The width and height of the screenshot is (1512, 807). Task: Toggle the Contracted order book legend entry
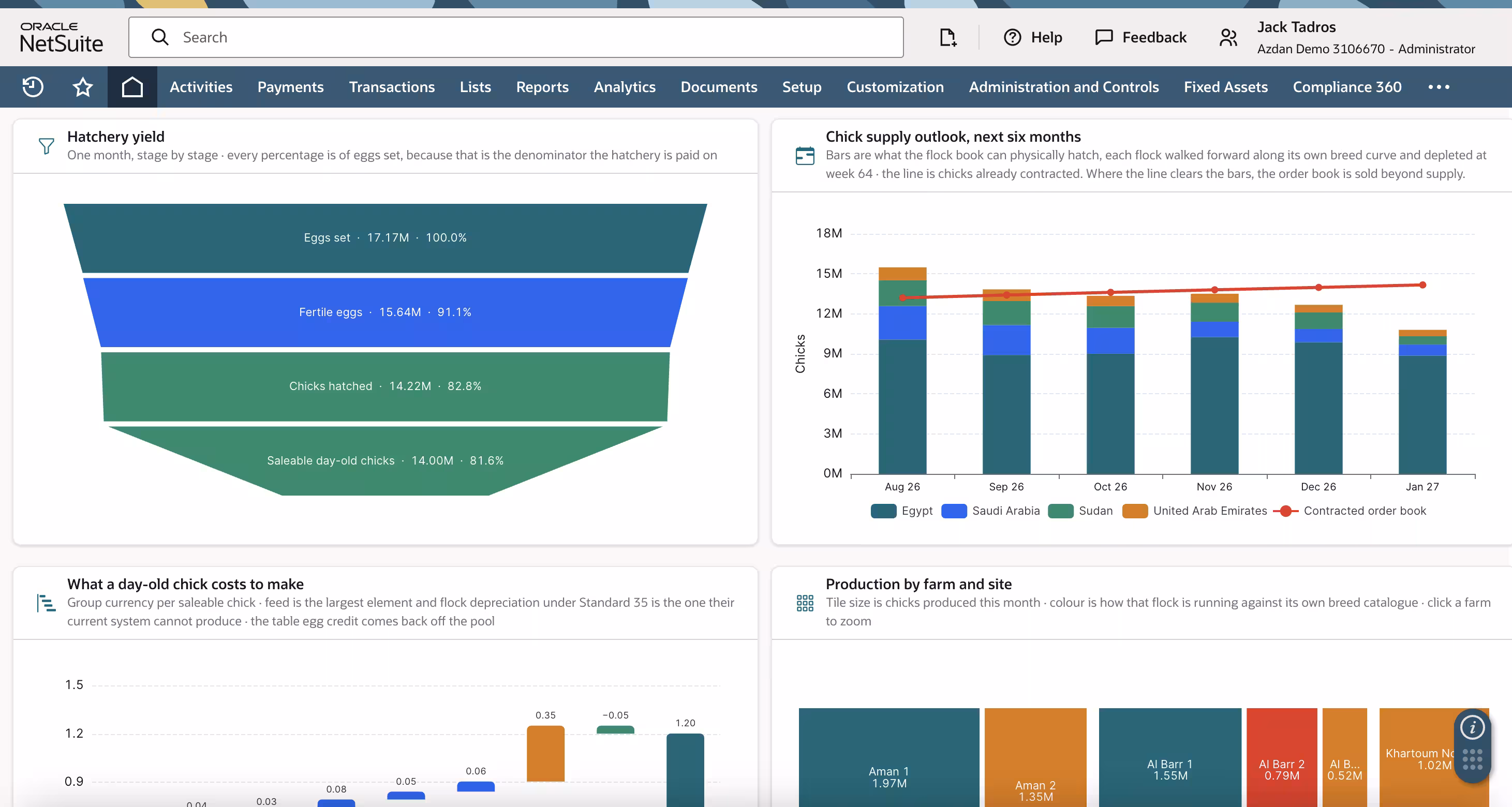click(1350, 511)
